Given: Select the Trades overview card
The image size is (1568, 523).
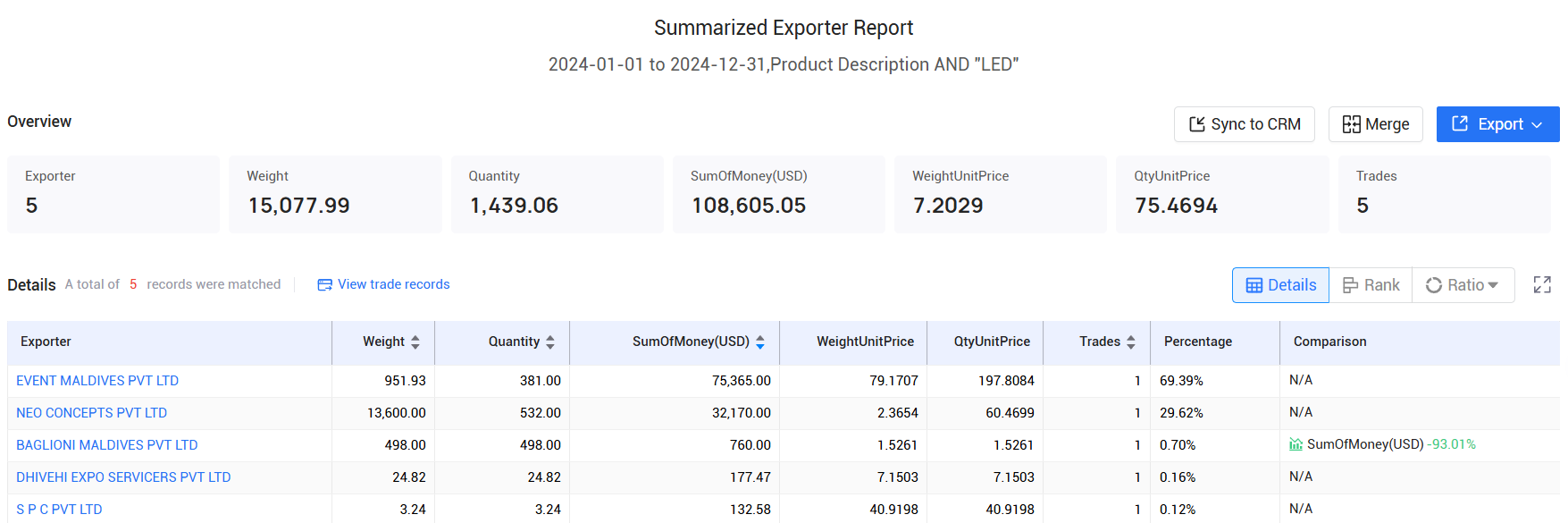Looking at the screenshot, I should [x=1445, y=194].
